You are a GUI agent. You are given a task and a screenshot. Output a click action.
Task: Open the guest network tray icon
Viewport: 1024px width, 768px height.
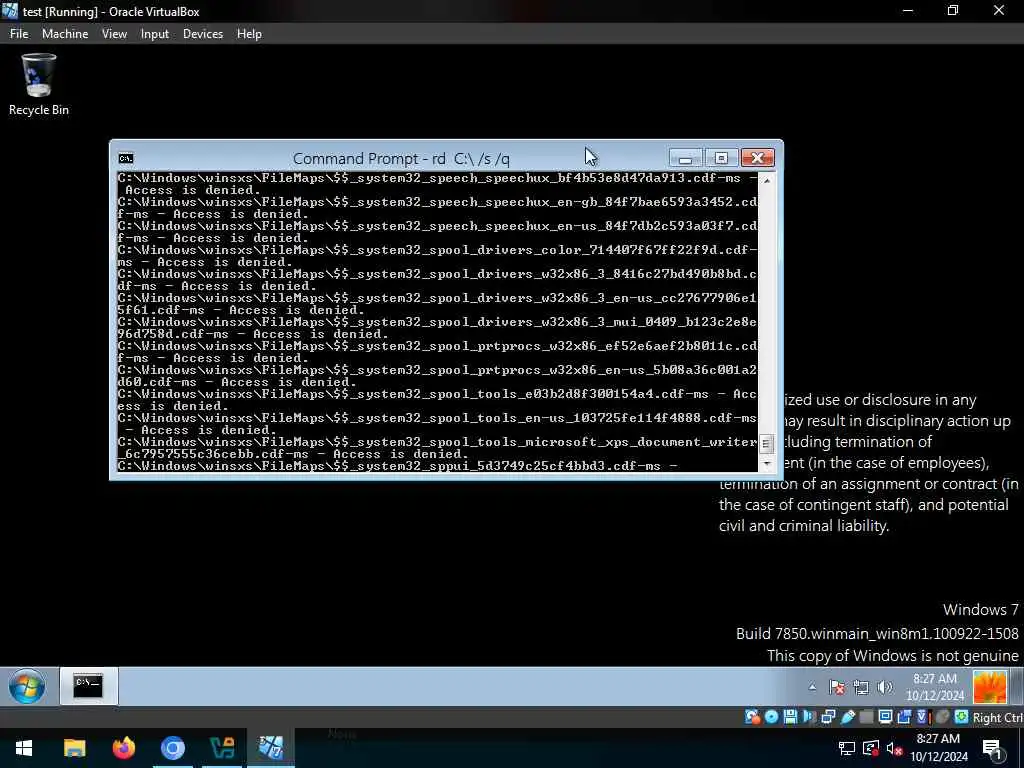point(861,687)
